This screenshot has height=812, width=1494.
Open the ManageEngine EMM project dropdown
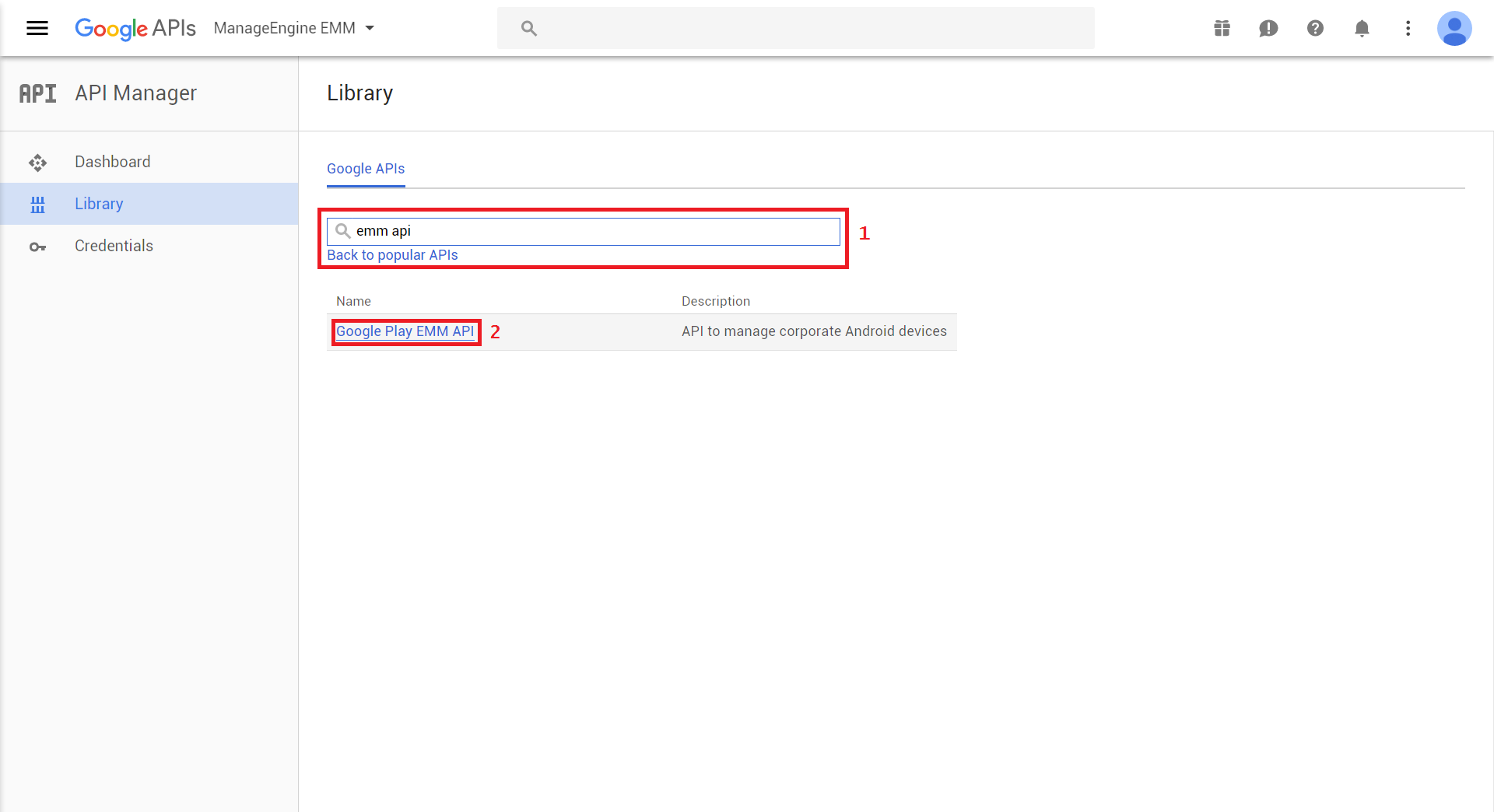point(294,28)
